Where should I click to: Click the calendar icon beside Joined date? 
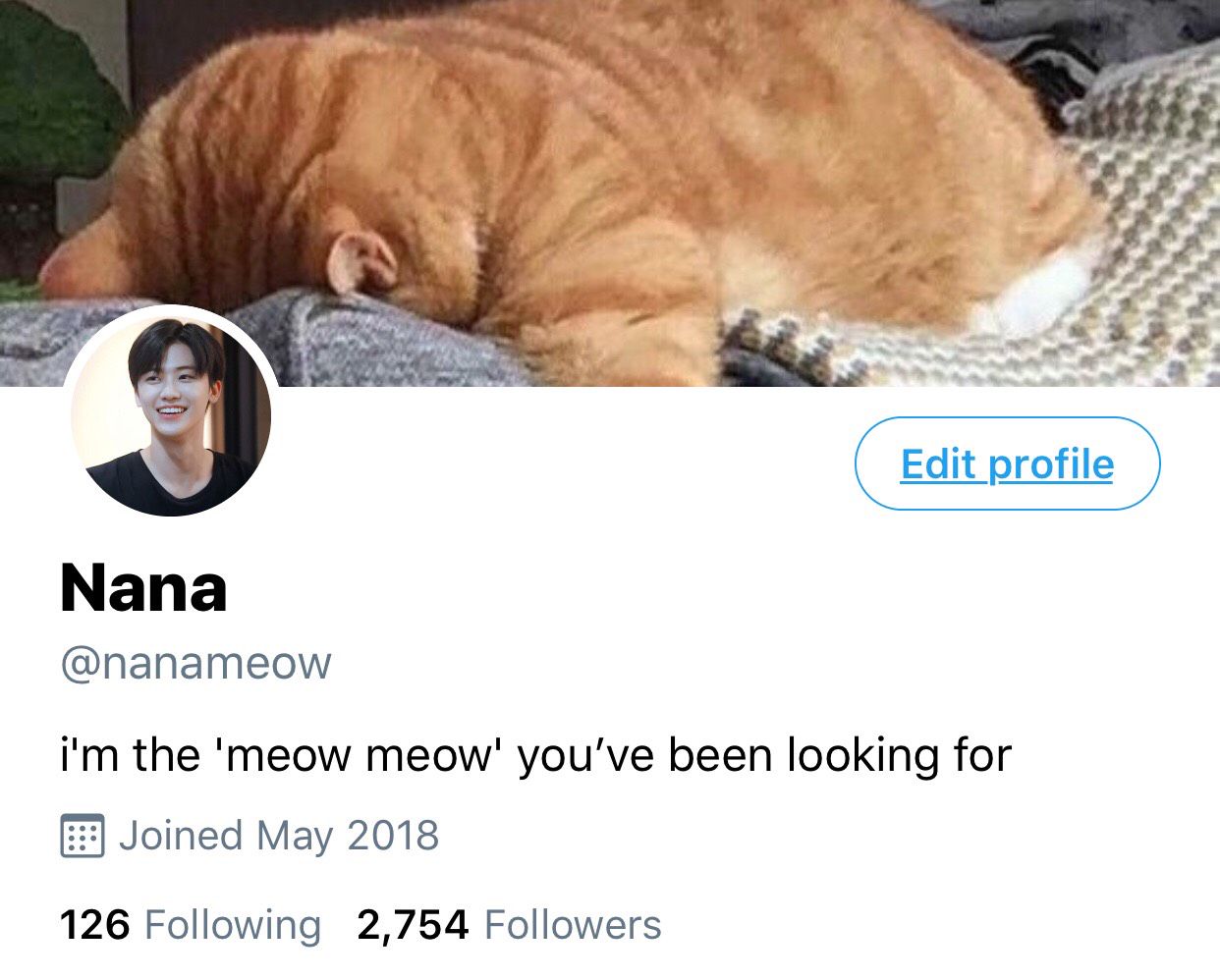(82, 836)
